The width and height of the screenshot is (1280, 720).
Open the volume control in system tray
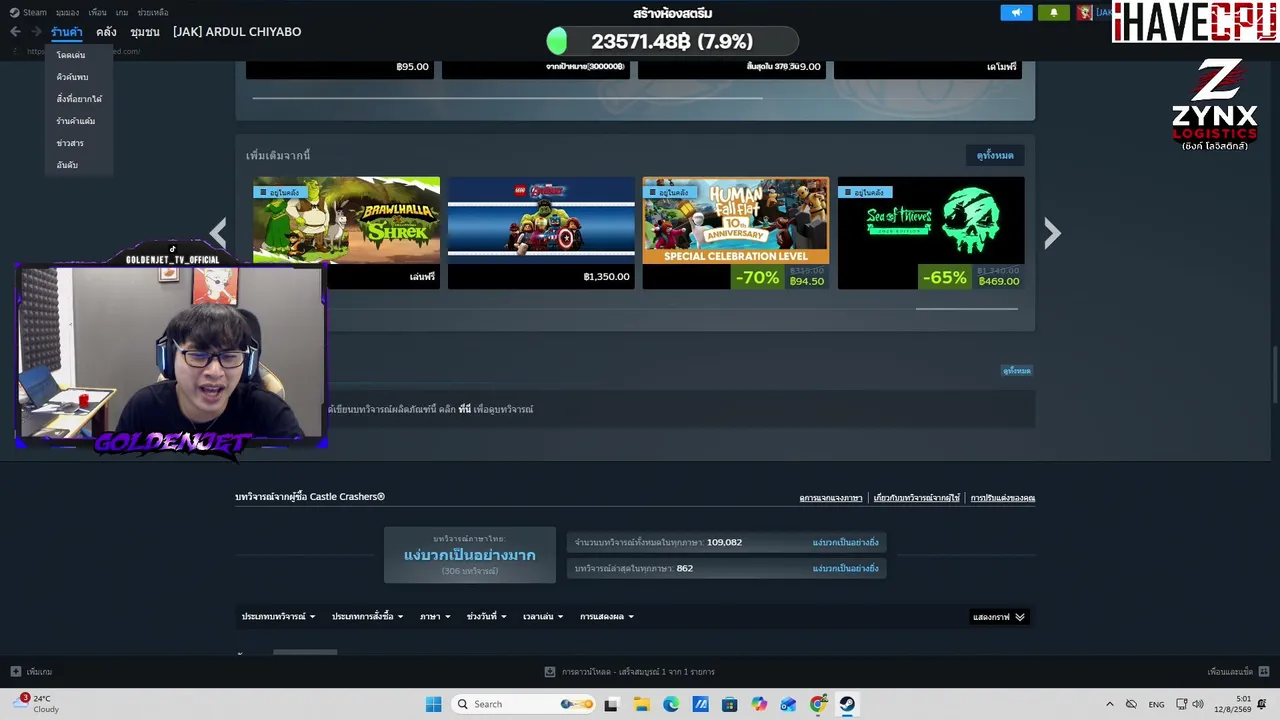pyautogui.click(x=1198, y=704)
